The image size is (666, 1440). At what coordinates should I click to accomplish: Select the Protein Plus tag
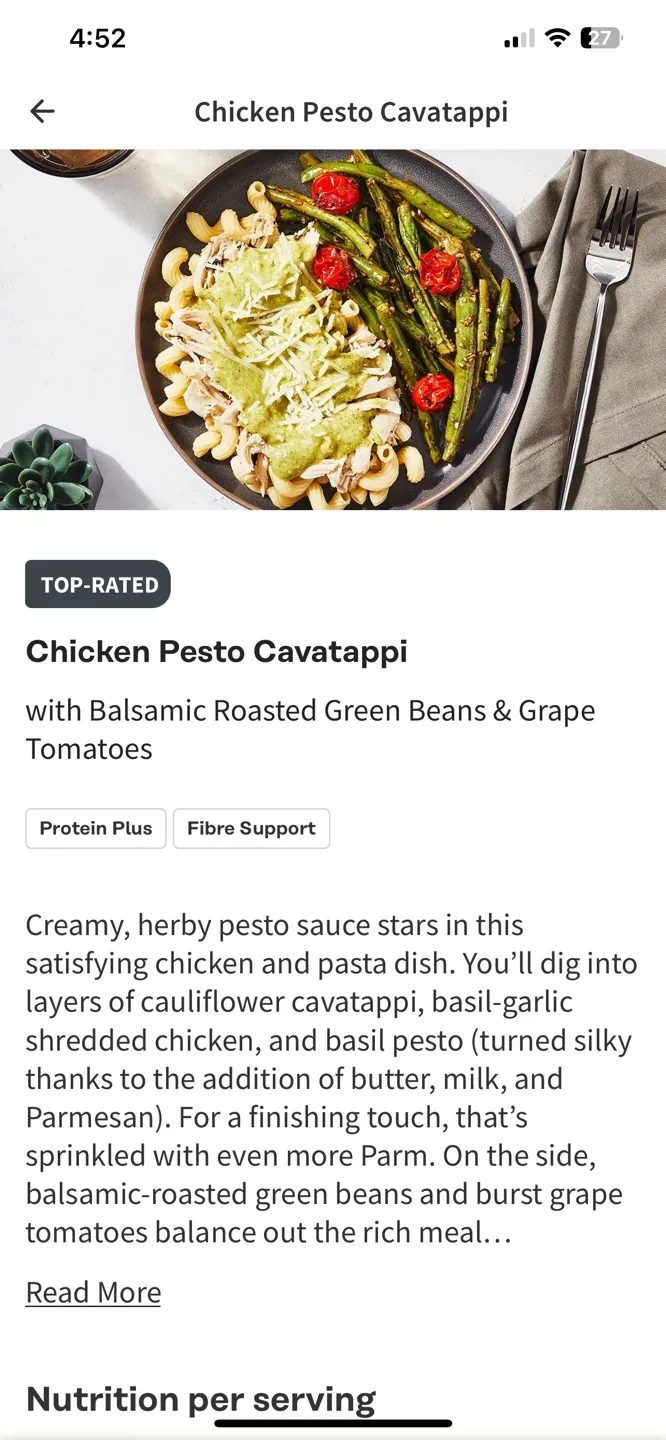pyautogui.click(x=95, y=828)
